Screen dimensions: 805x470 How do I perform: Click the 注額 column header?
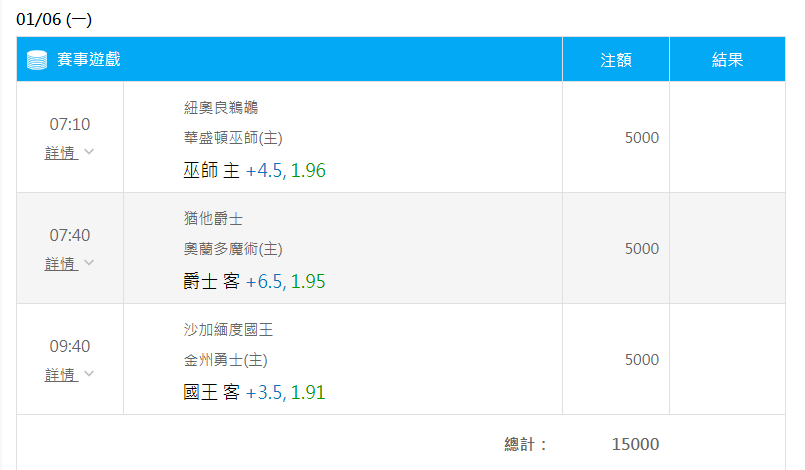pyautogui.click(x=616, y=60)
